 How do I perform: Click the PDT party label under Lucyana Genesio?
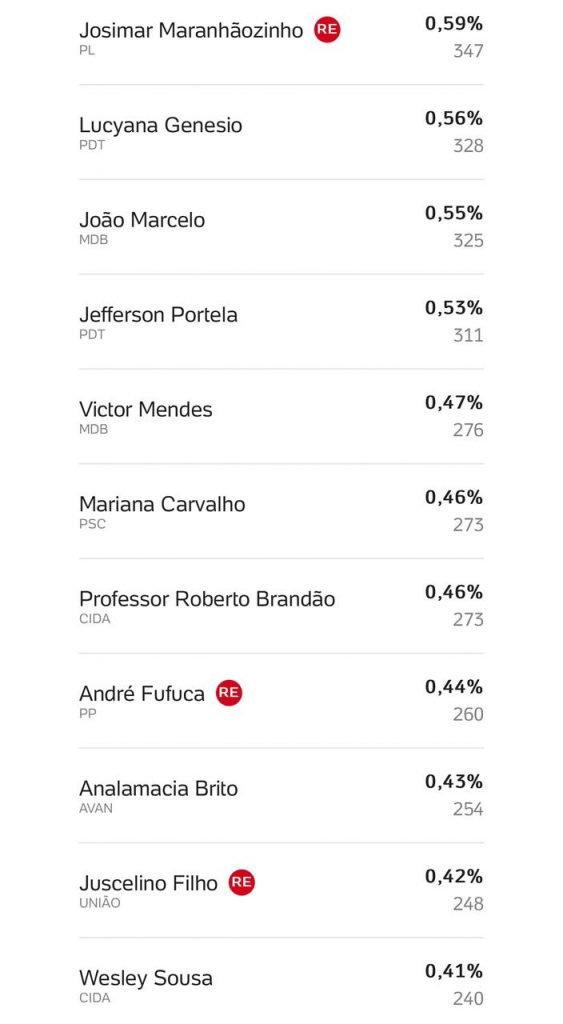(92, 145)
